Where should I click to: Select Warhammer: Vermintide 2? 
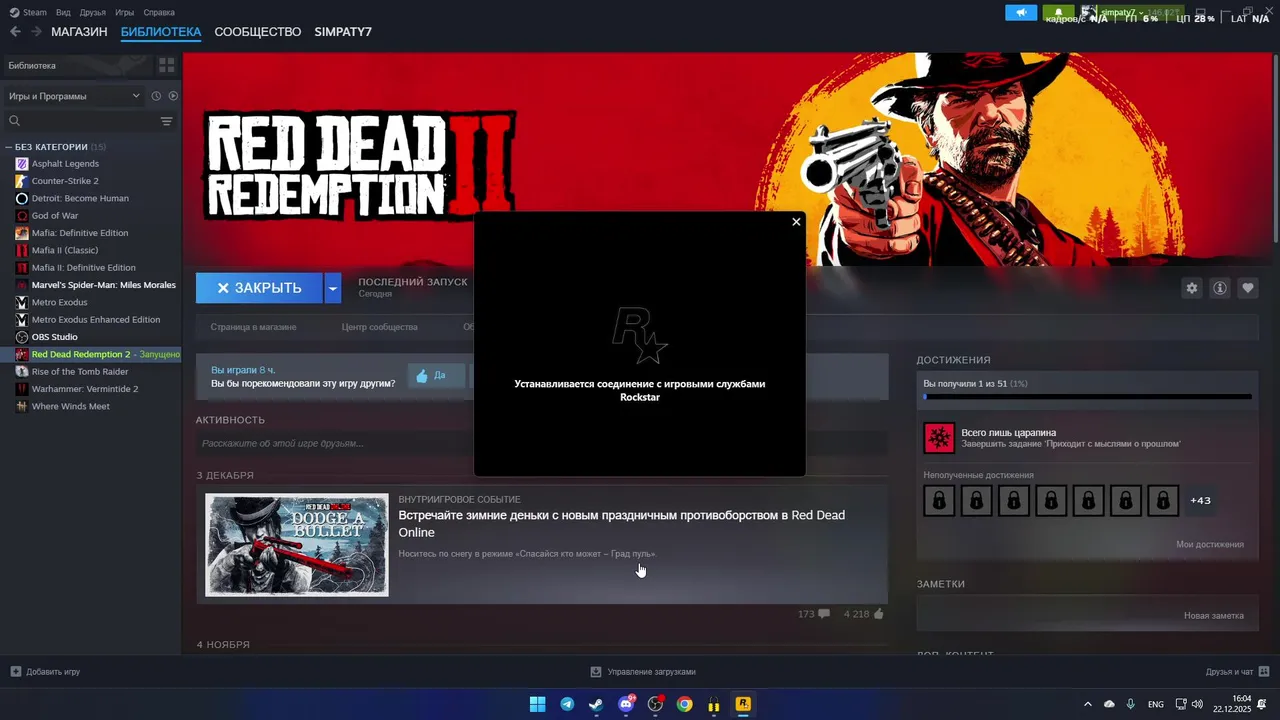[85, 389]
